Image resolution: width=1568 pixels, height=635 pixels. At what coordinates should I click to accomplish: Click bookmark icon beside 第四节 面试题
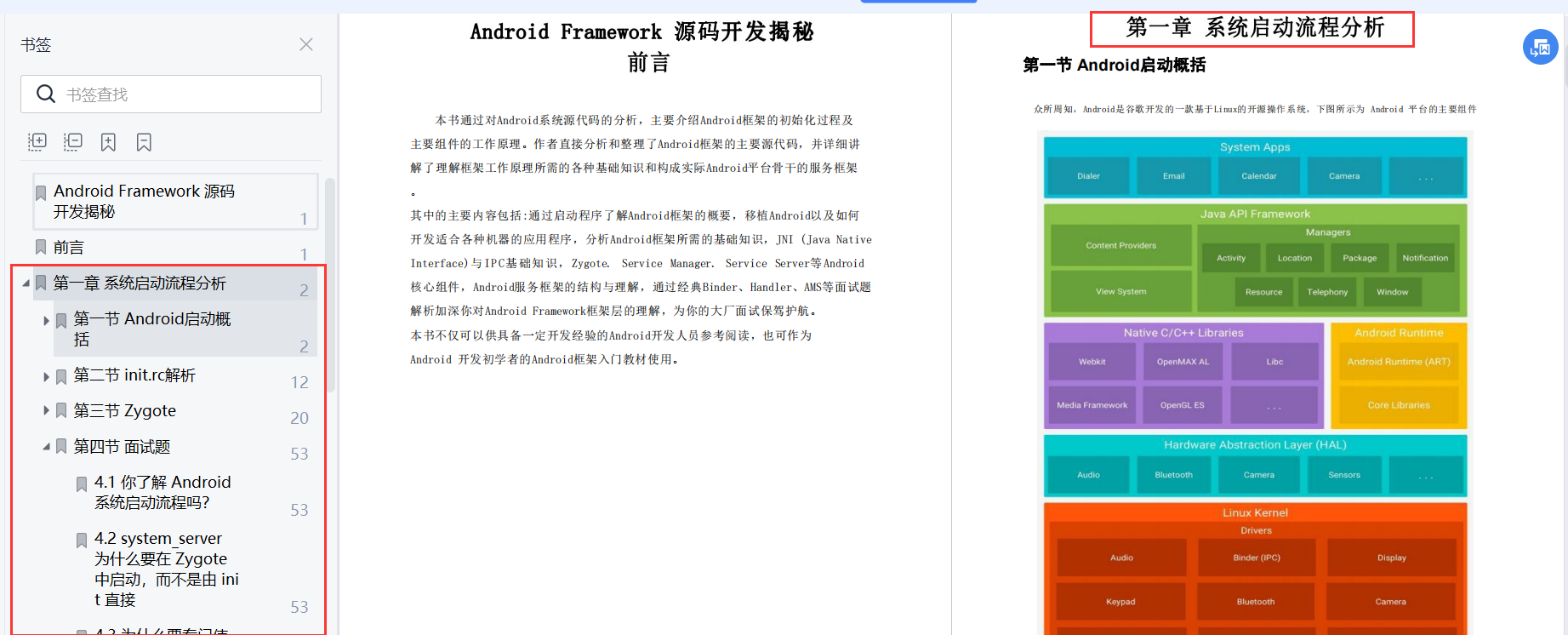[61, 447]
